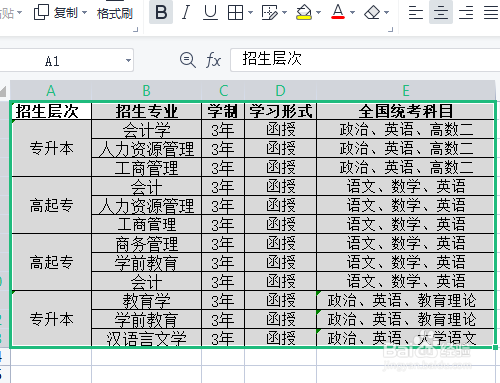
Task: Apply yellow fill color bucket
Action: point(304,13)
